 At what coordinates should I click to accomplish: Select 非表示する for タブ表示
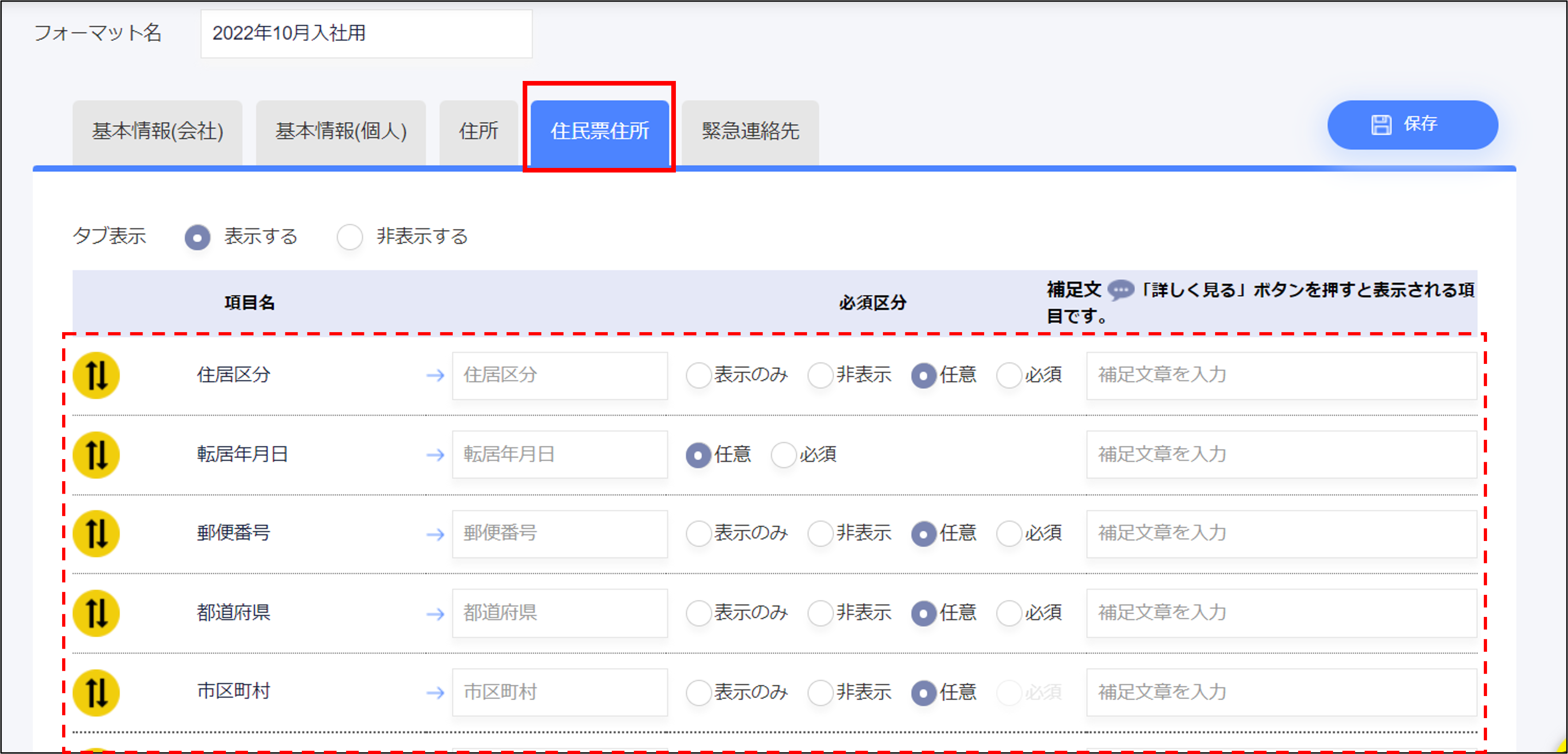pyautogui.click(x=350, y=237)
